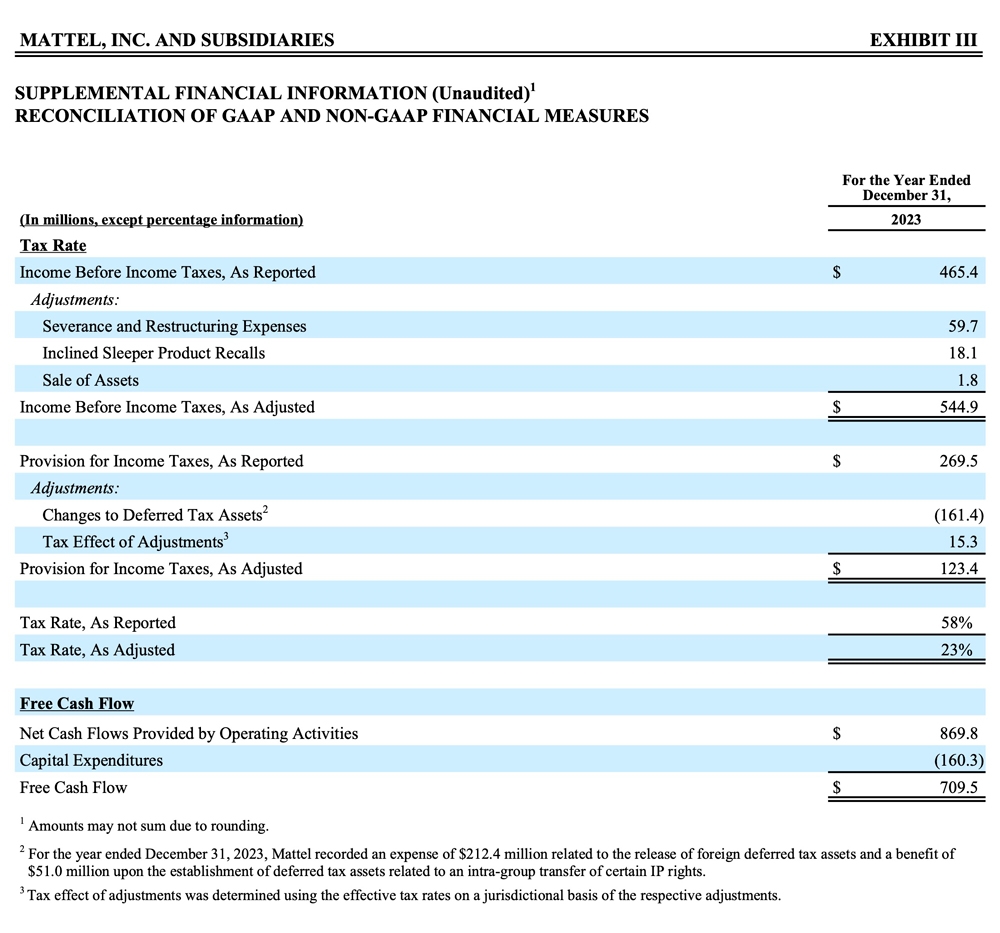Select the Income Before Income Taxes, As Adjusted row
The image size is (1000, 933).
167,407
